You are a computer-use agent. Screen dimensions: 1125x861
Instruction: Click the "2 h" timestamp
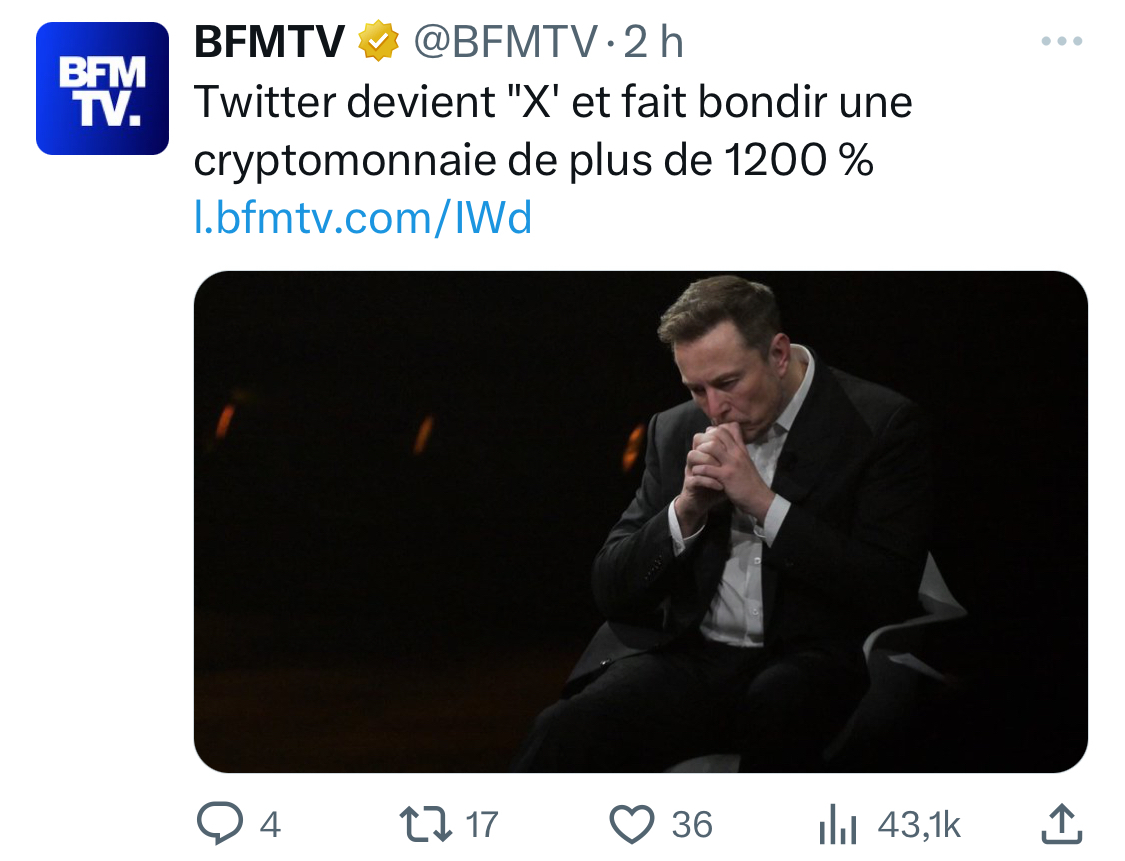[653, 42]
